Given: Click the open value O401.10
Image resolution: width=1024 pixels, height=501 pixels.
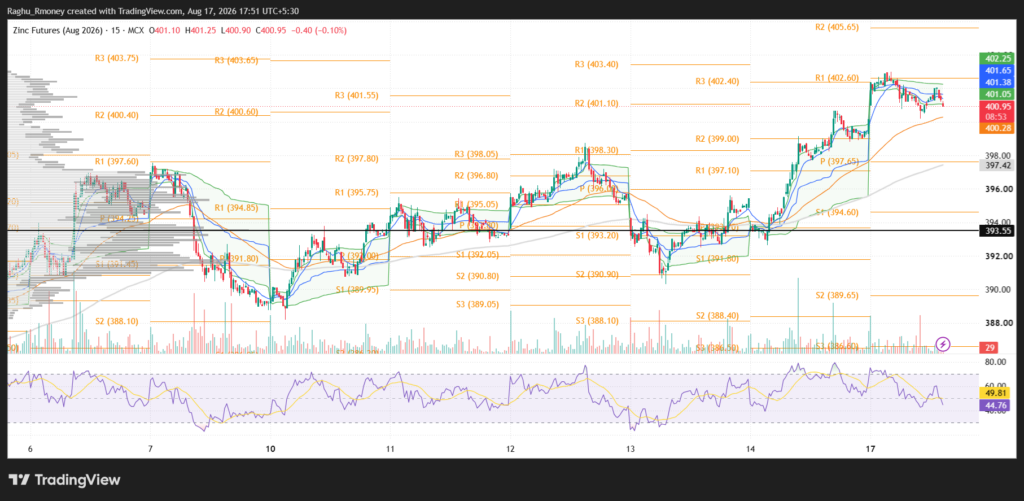Looking at the screenshot, I should pos(163,31).
